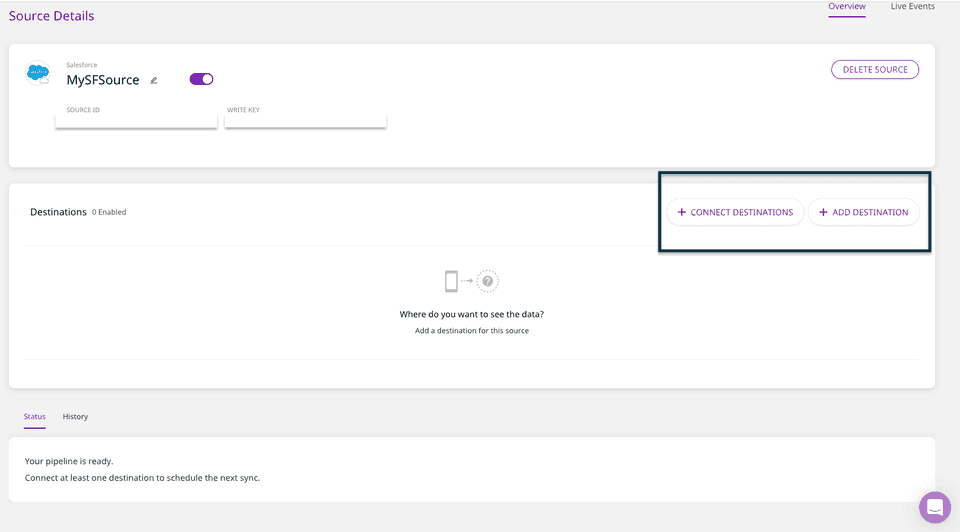Screen dimensions: 960x532
Task: Click the Source ID field
Action: click(x=136, y=119)
